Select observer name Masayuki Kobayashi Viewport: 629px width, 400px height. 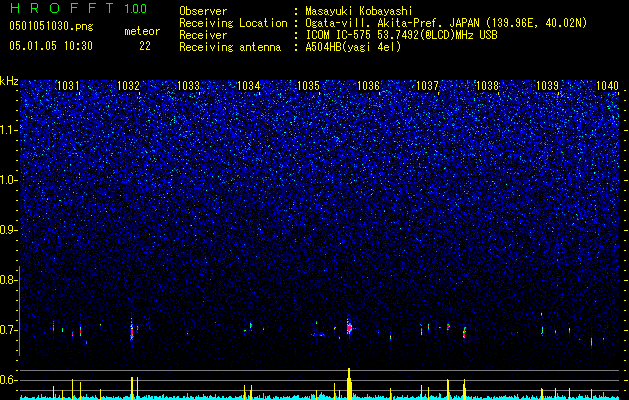pos(359,12)
